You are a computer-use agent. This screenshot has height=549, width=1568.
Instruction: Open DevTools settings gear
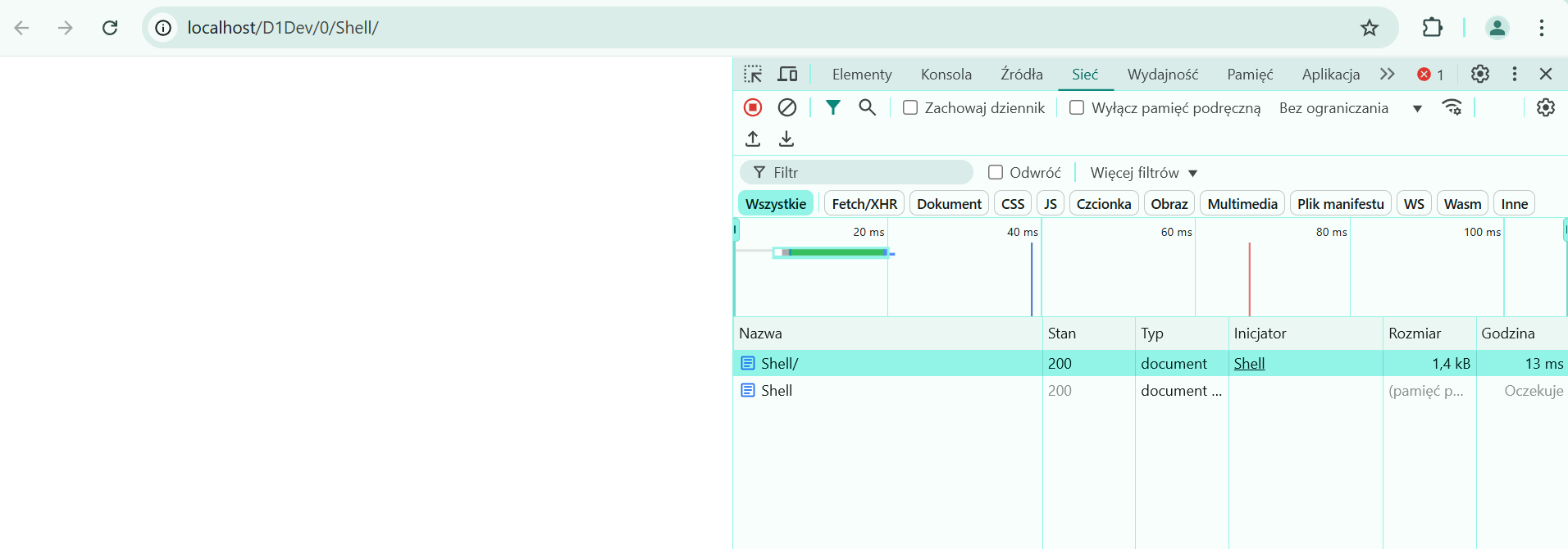(1480, 75)
